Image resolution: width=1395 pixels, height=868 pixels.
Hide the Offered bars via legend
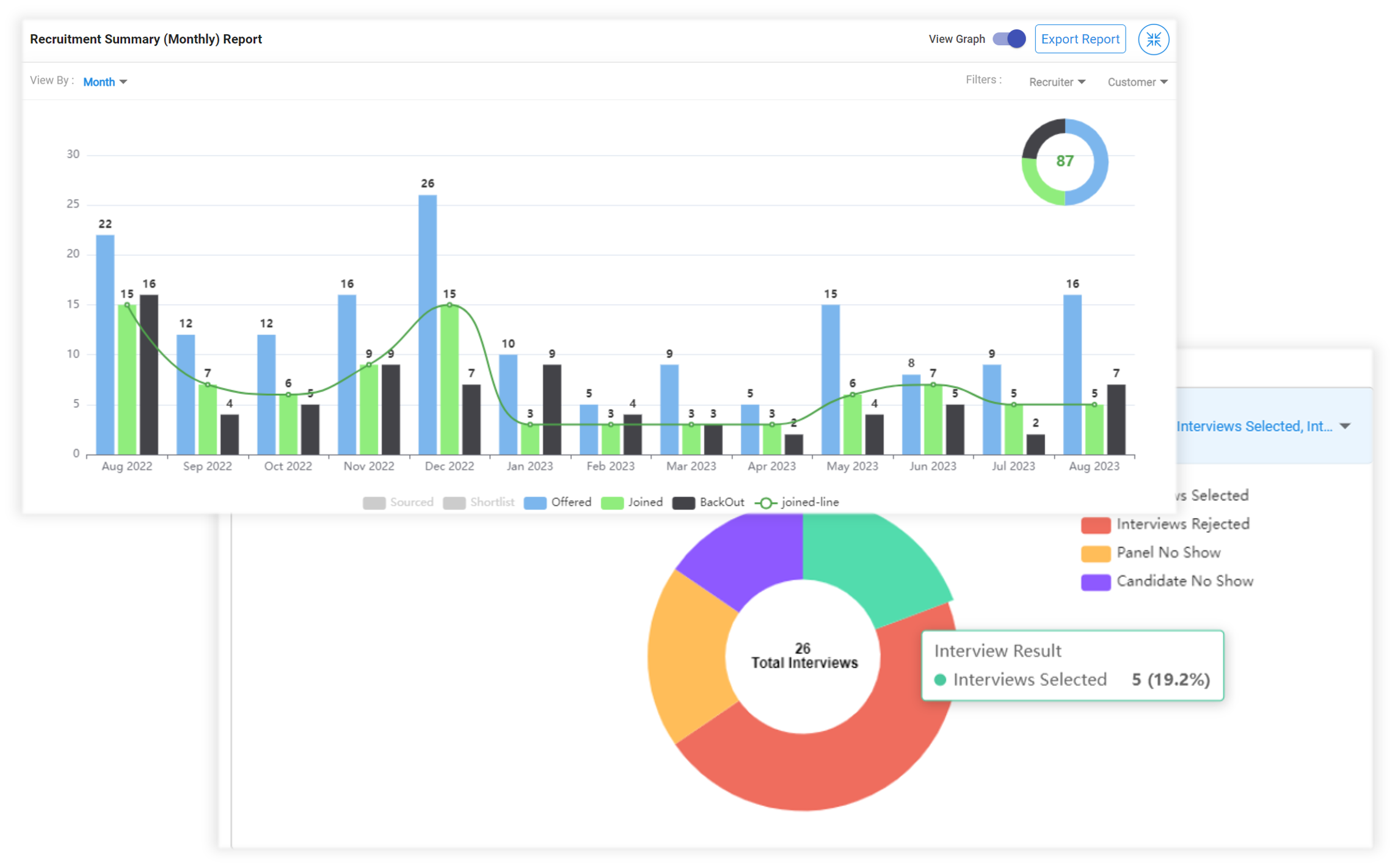click(x=558, y=502)
